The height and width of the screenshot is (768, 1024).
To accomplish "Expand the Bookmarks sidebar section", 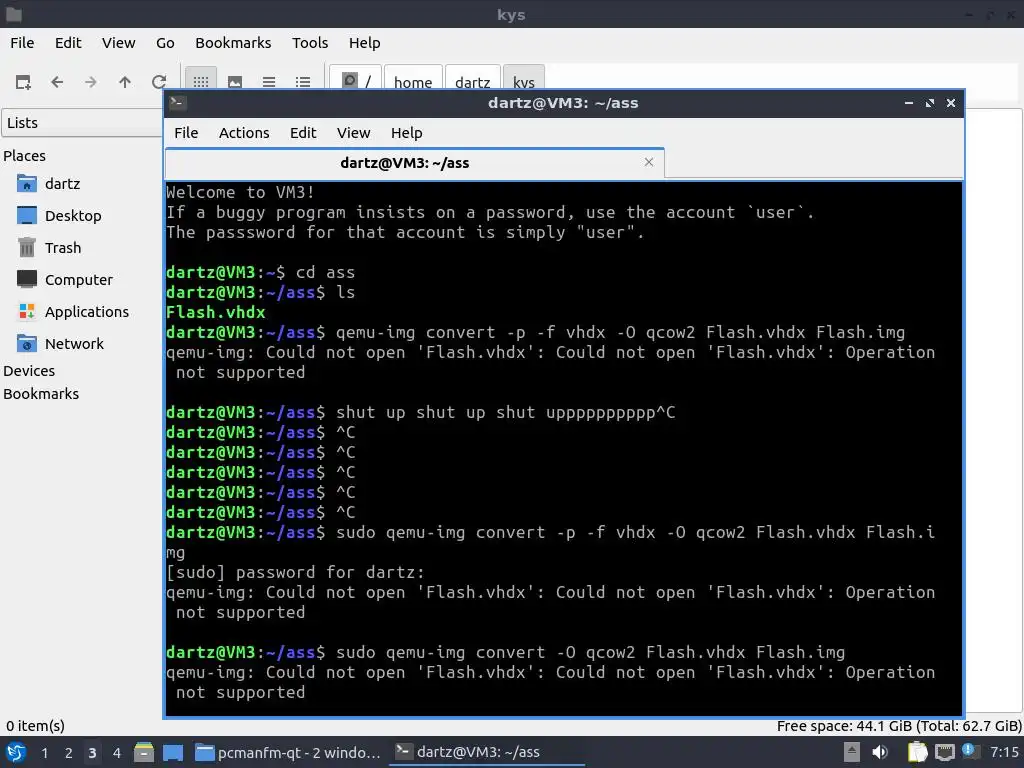I will pyautogui.click(x=40, y=393).
